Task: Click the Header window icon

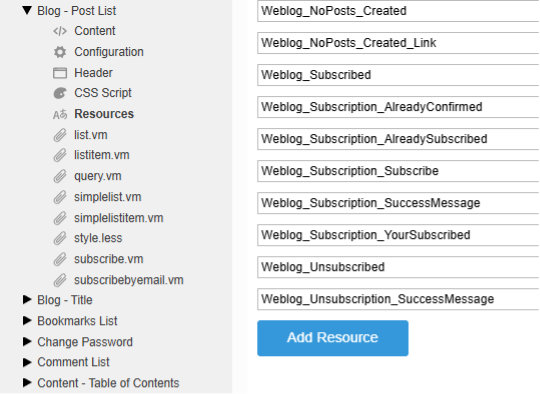Action: (60, 73)
